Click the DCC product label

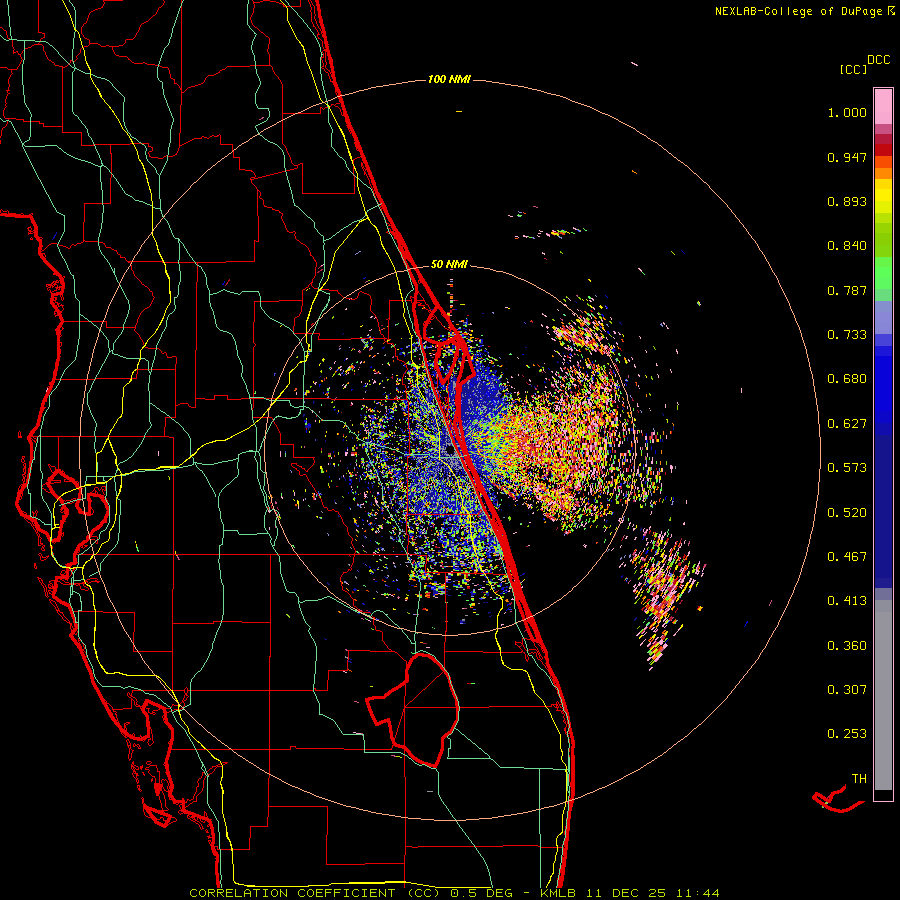pyautogui.click(x=878, y=60)
